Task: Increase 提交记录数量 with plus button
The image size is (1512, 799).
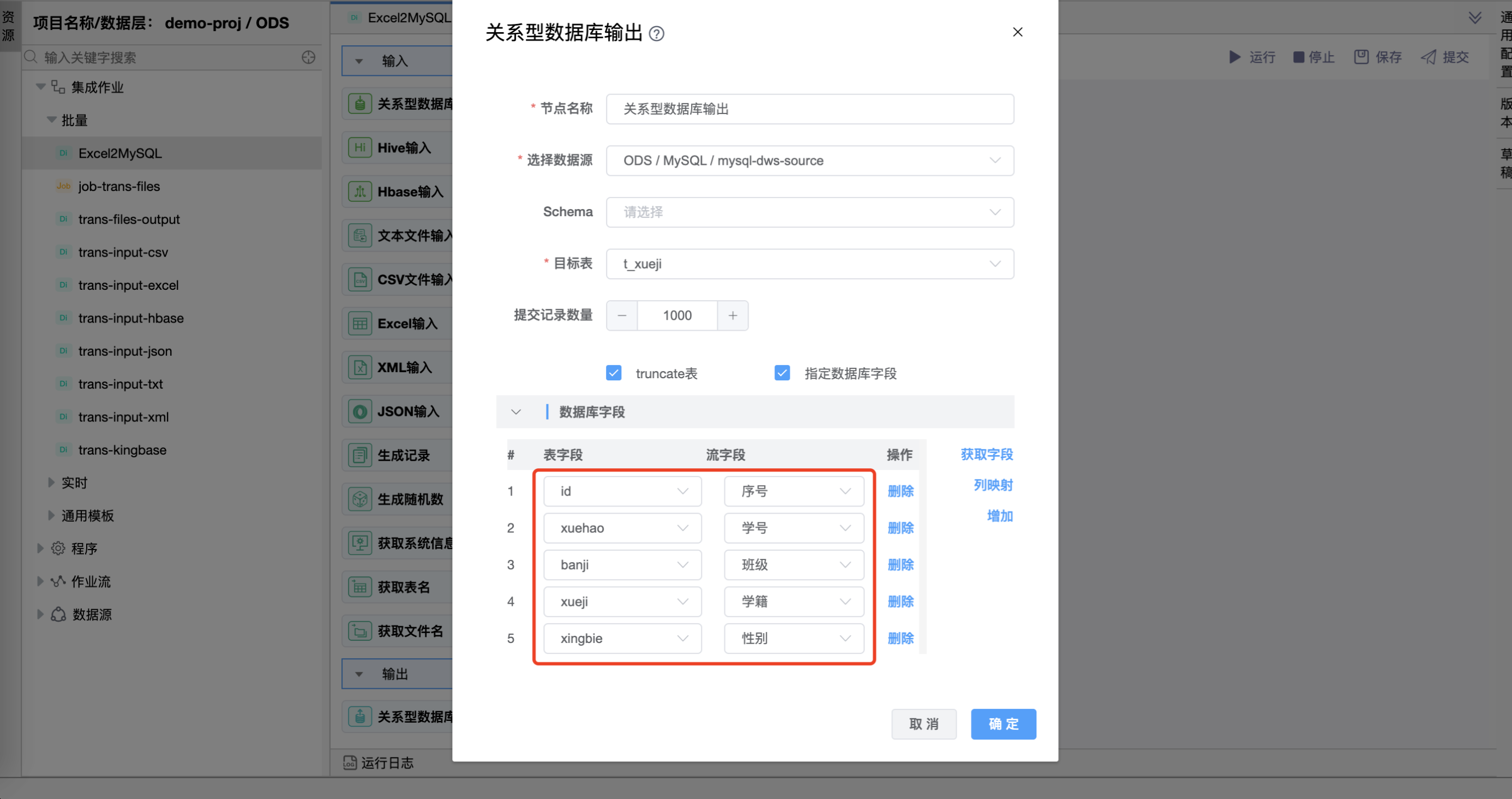Action: tap(733, 315)
